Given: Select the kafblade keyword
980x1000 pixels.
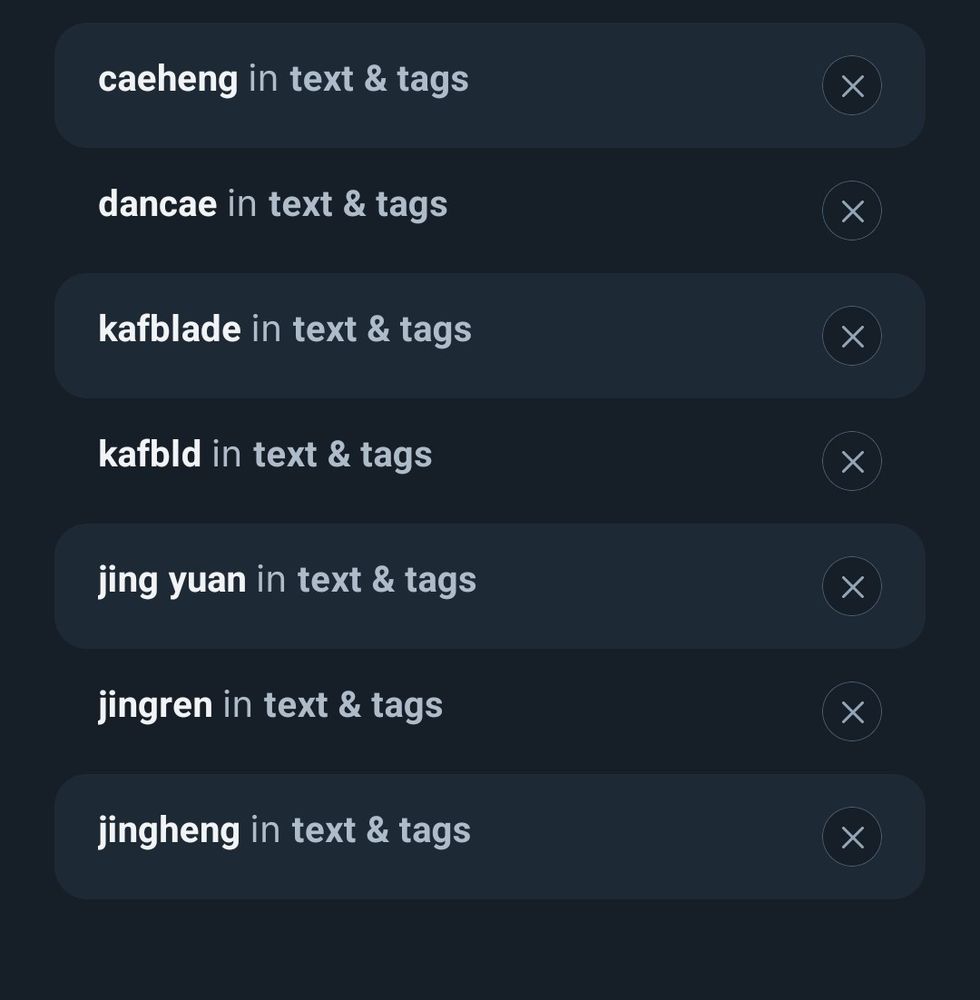Looking at the screenshot, I should point(170,330).
